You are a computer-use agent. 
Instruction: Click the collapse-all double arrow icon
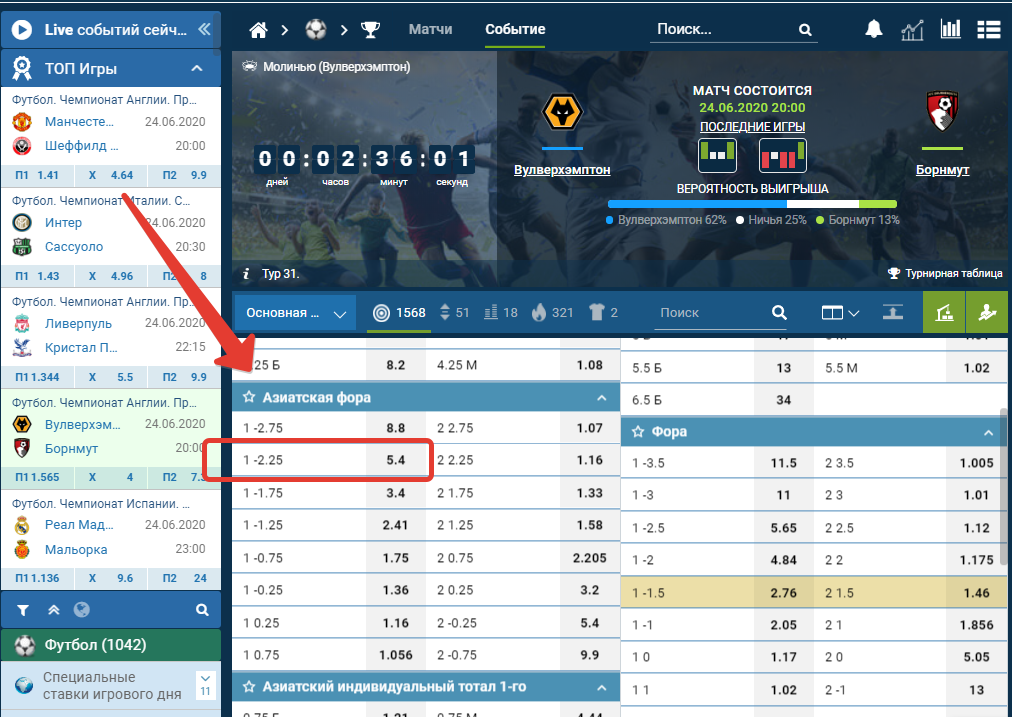(x=54, y=610)
